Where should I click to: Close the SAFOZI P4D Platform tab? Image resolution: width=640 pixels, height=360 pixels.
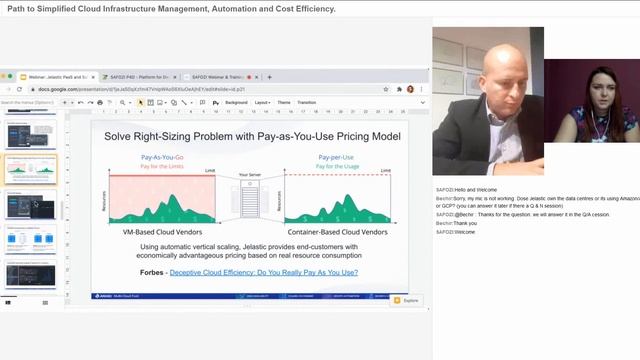click(175, 77)
